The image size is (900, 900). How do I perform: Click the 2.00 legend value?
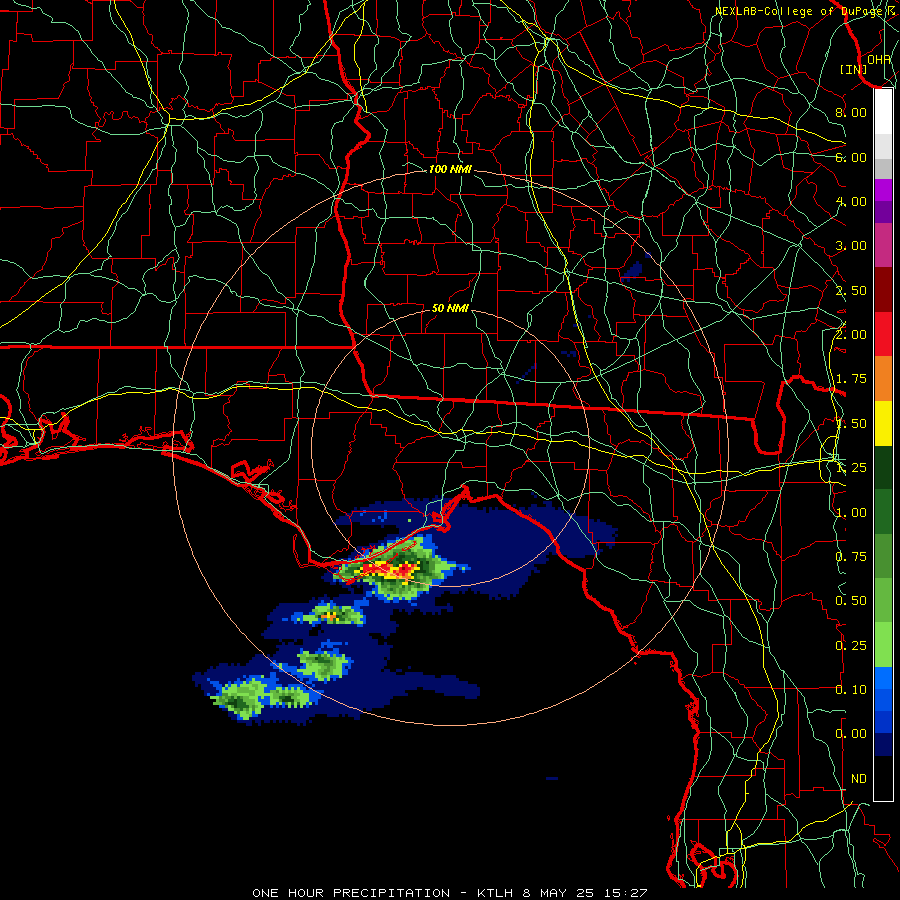tap(851, 335)
